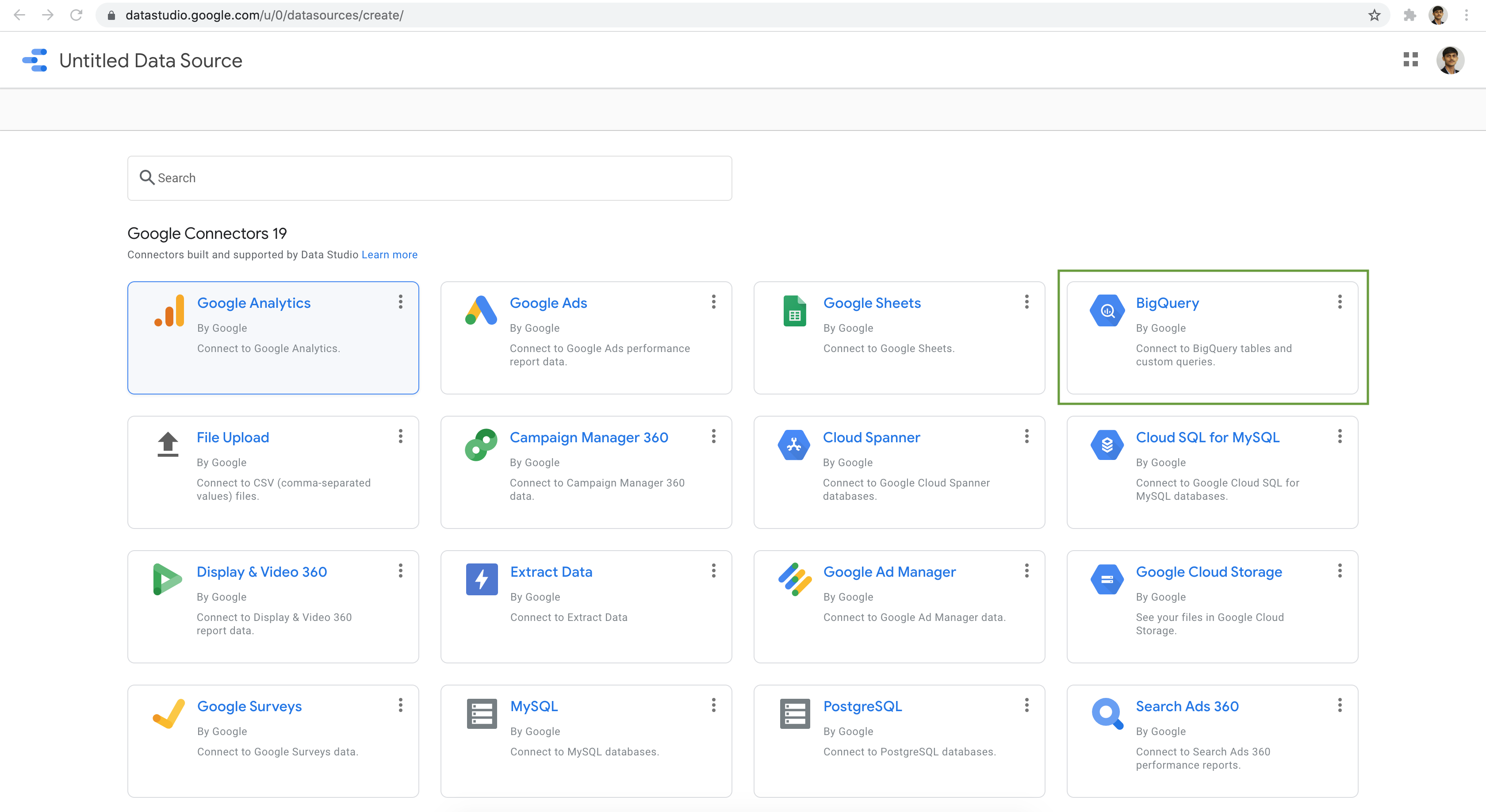Click "Connect to Extract Data" description
This screenshot has width=1486, height=812.
point(569,617)
